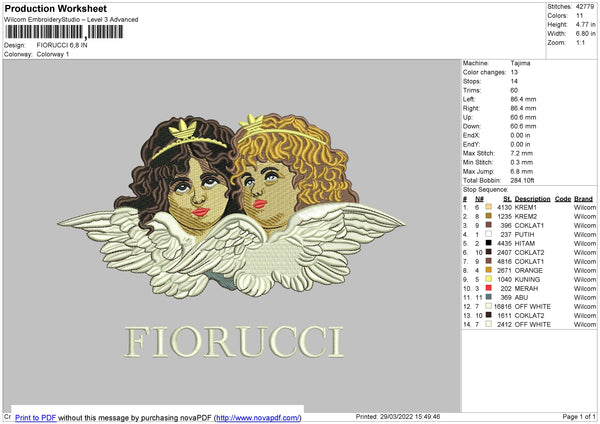Click swatch in COKLAT1 row with 4816 stitches
This screenshot has width=600, height=424.
tap(488, 261)
